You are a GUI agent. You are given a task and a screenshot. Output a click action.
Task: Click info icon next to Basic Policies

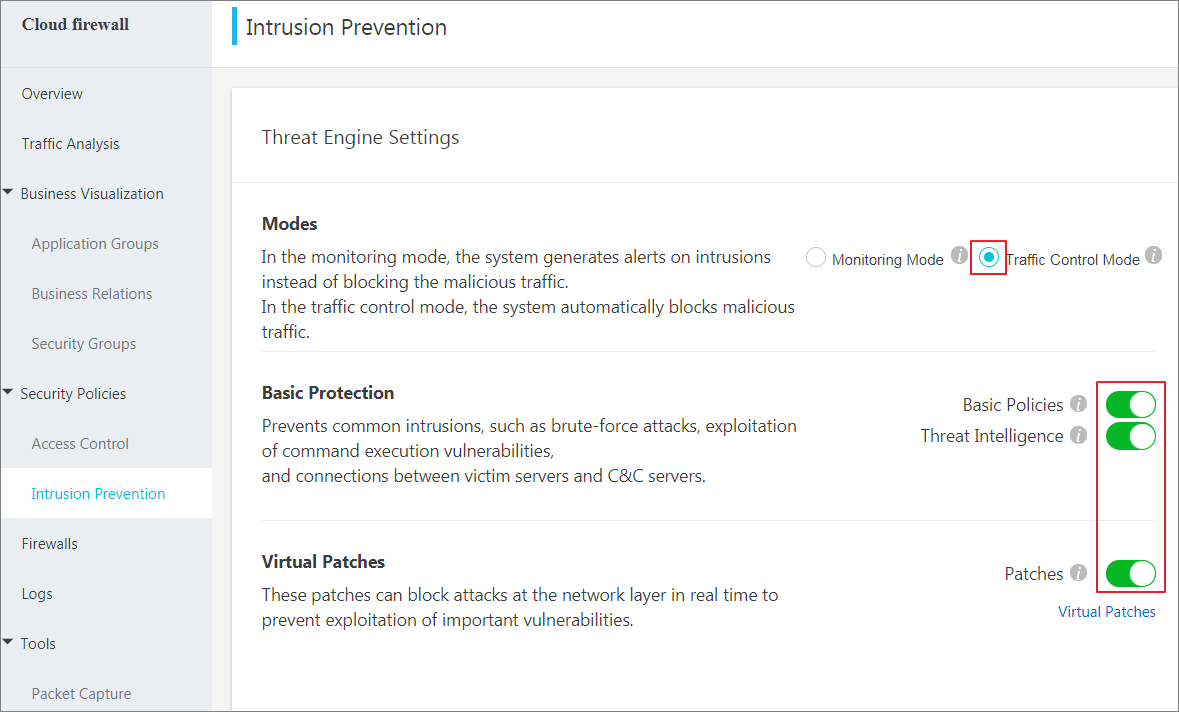tap(1078, 404)
